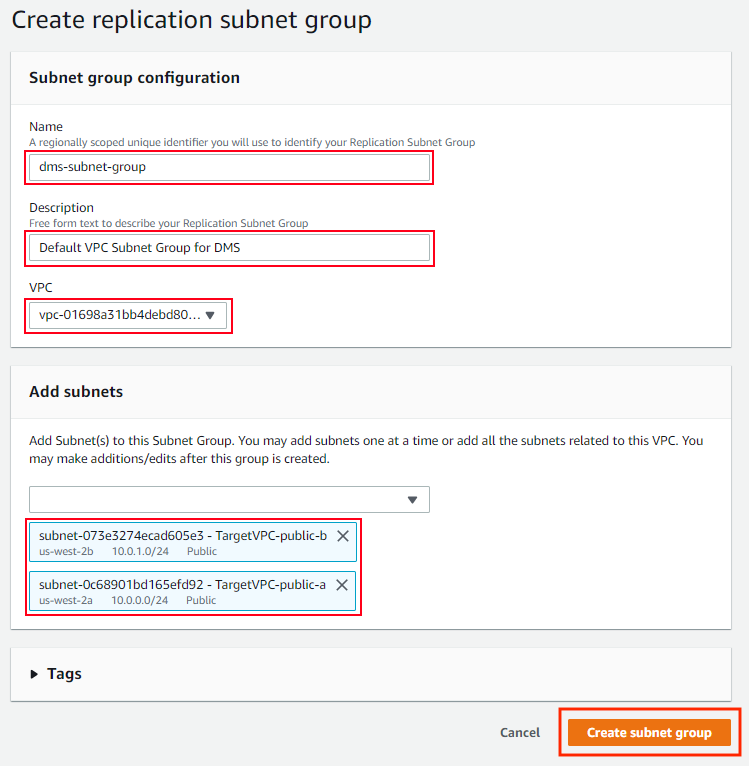749x766 pixels.
Task: Click the 10.0.0.0/24 CIDR text
Action: click(139, 600)
